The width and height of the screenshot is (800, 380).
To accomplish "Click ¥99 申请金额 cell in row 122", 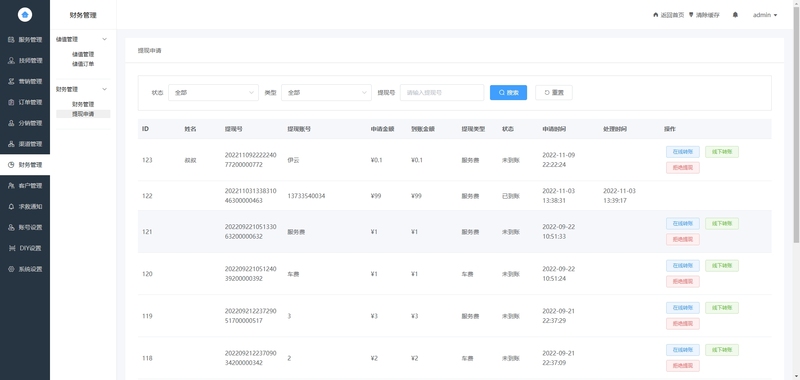I will 377,196.
